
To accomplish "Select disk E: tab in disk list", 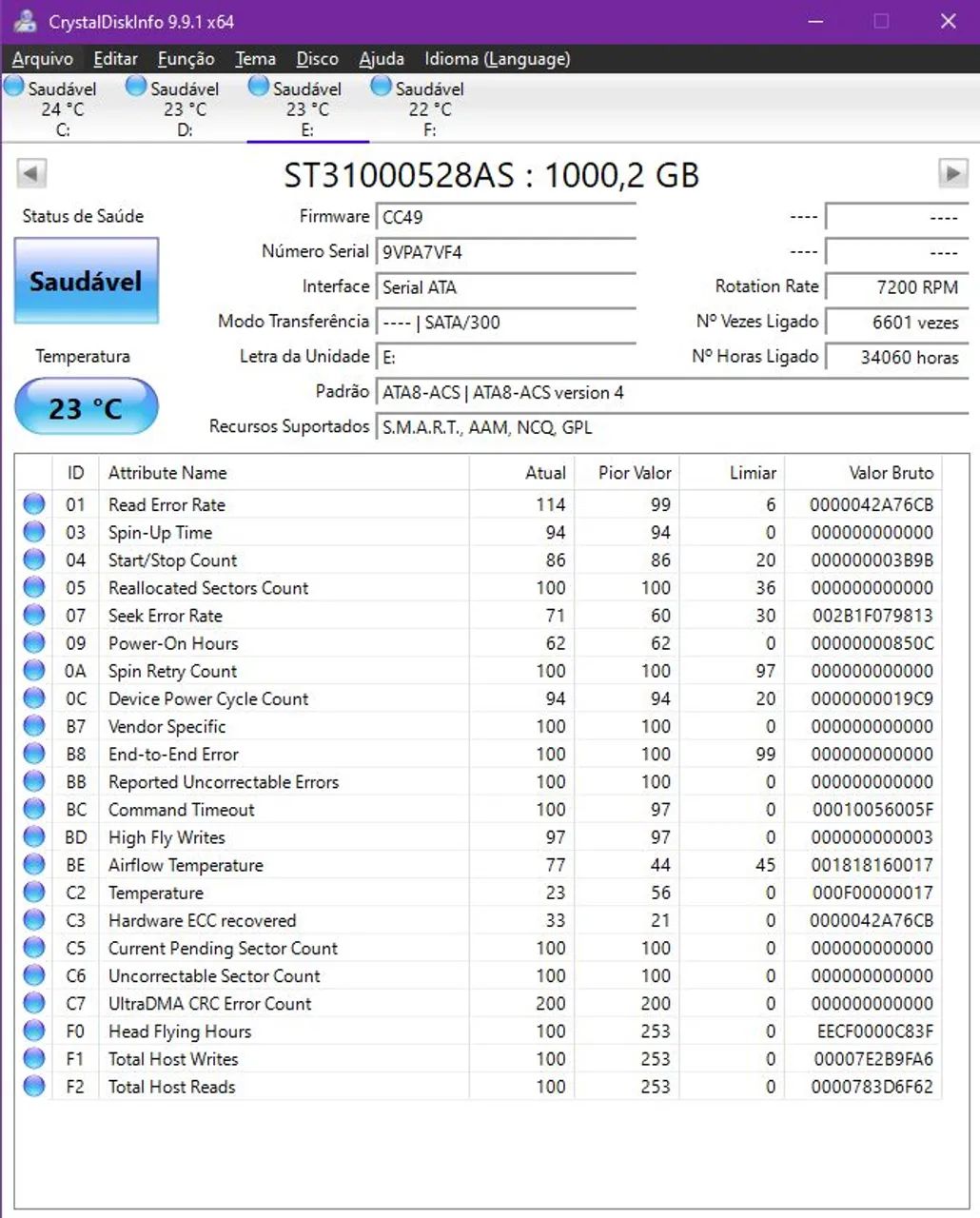I will click(x=307, y=108).
